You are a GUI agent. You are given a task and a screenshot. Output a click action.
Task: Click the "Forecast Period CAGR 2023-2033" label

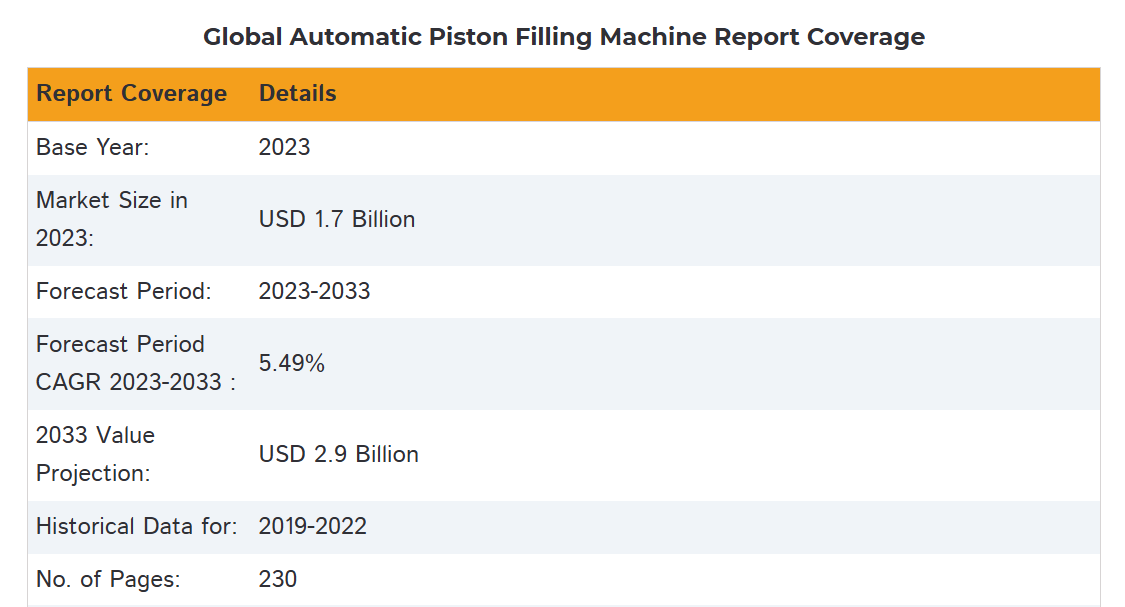pyautogui.click(x=135, y=363)
